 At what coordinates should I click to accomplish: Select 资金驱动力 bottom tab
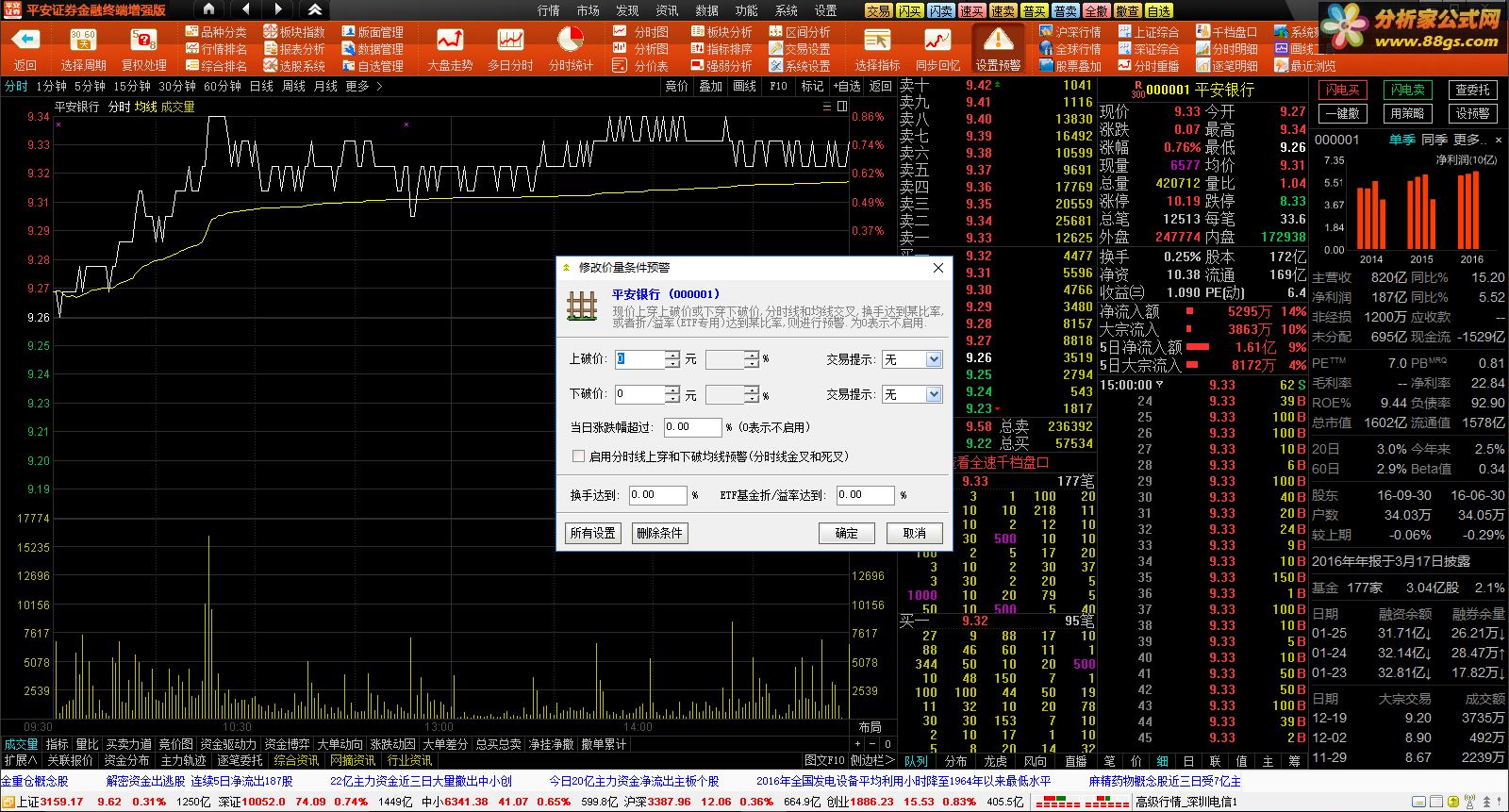228,744
